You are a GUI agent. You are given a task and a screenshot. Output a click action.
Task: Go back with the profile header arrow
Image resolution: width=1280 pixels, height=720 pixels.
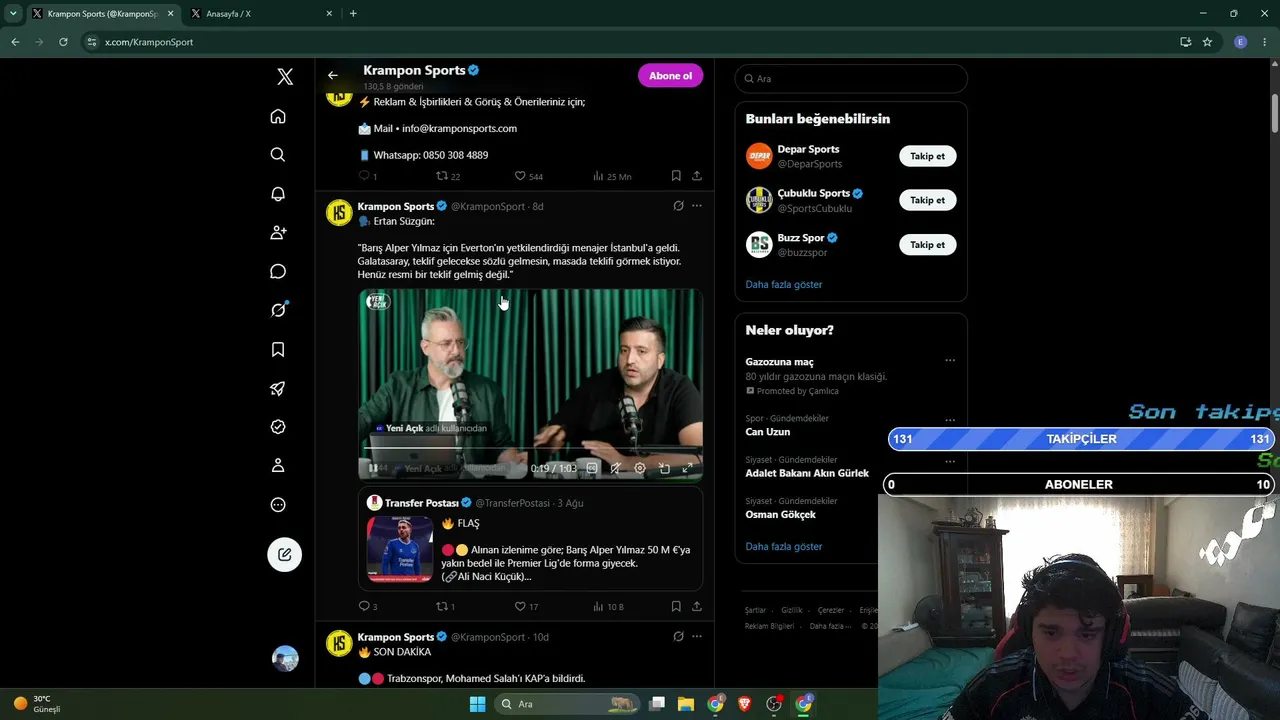[333, 75]
